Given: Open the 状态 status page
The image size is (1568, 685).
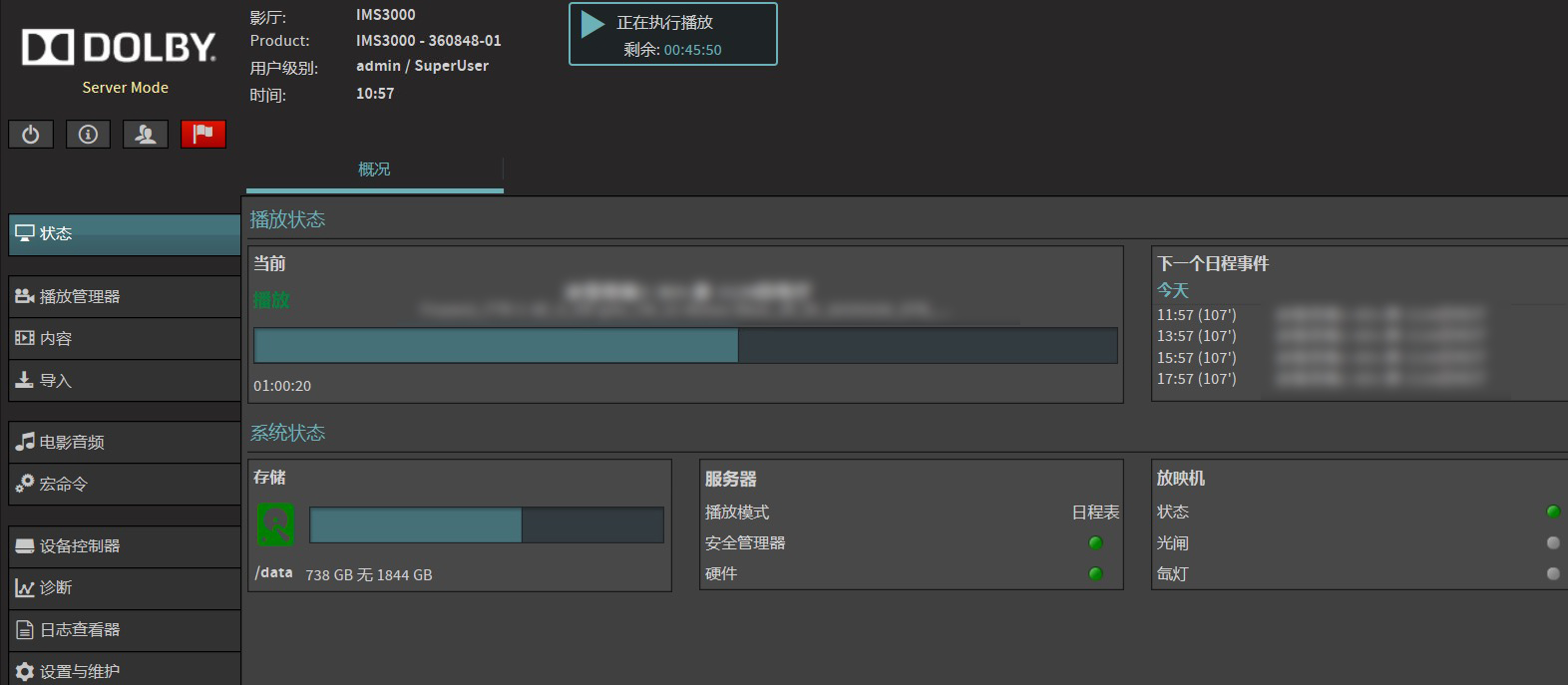Looking at the screenshot, I should click(124, 233).
